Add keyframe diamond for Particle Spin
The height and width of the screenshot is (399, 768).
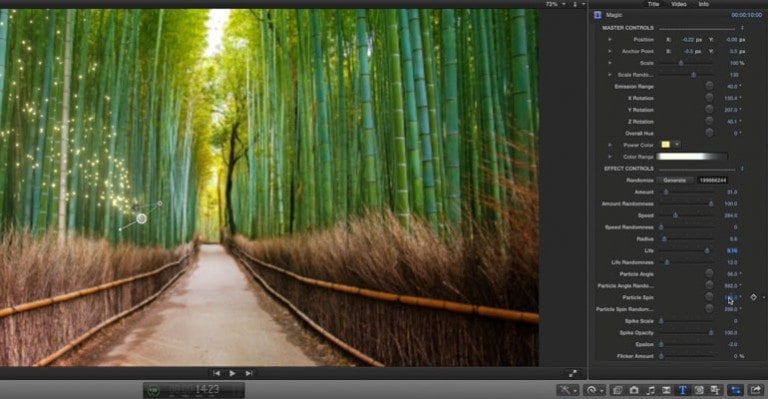(x=753, y=297)
